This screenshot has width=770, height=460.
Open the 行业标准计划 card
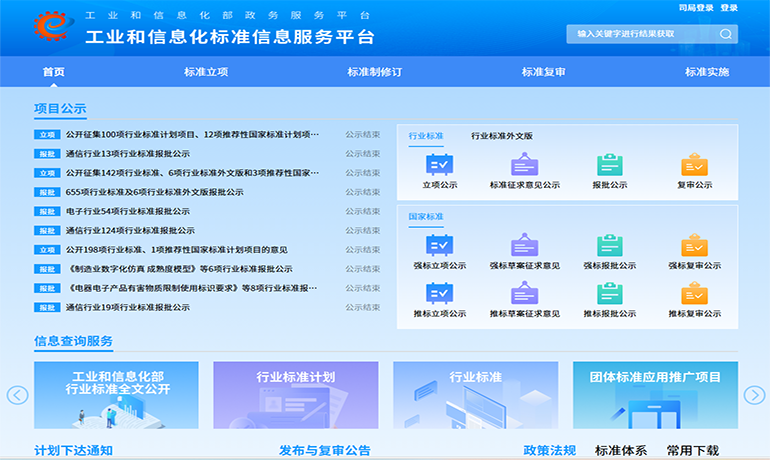296,395
